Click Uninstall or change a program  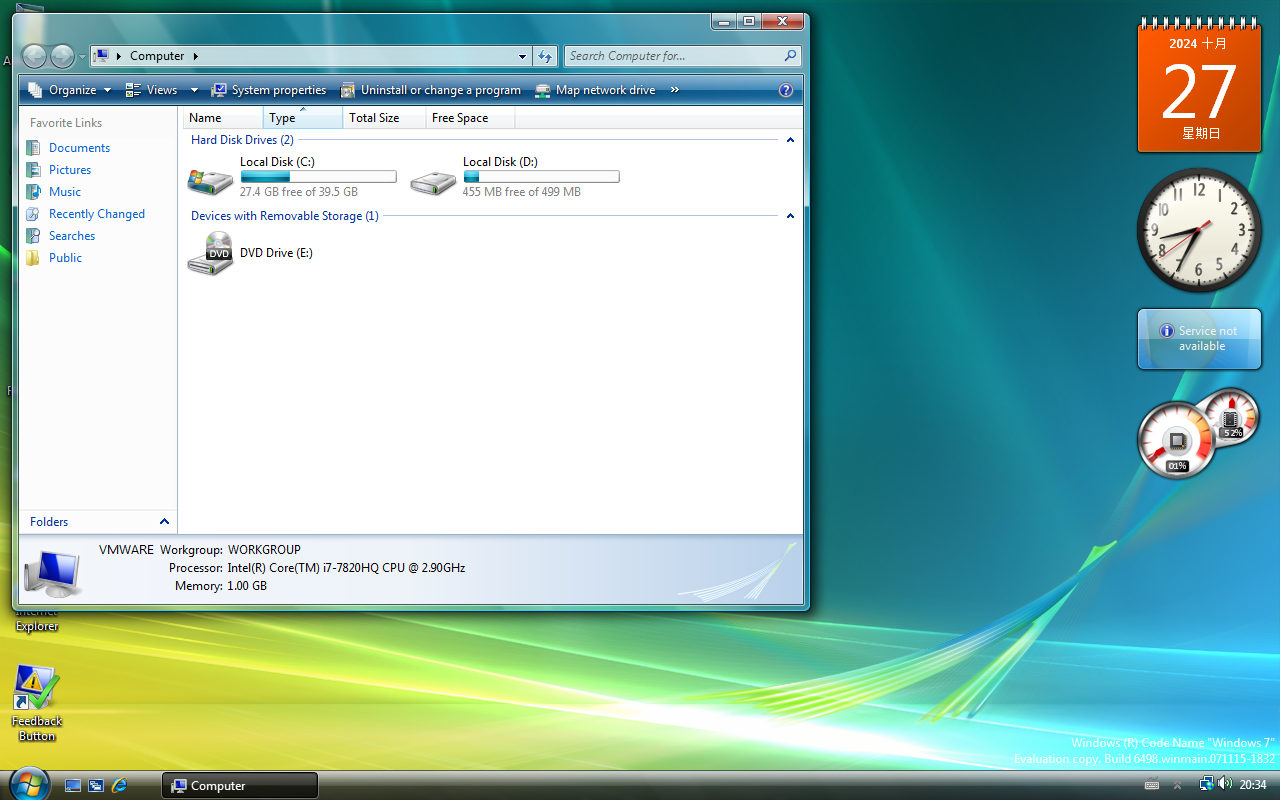point(430,90)
